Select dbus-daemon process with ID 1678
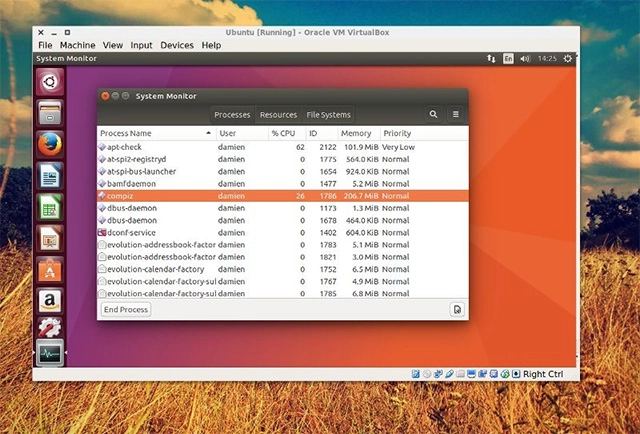Image resolution: width=640 pixels, height=434 pixels. tap(283, 220)
